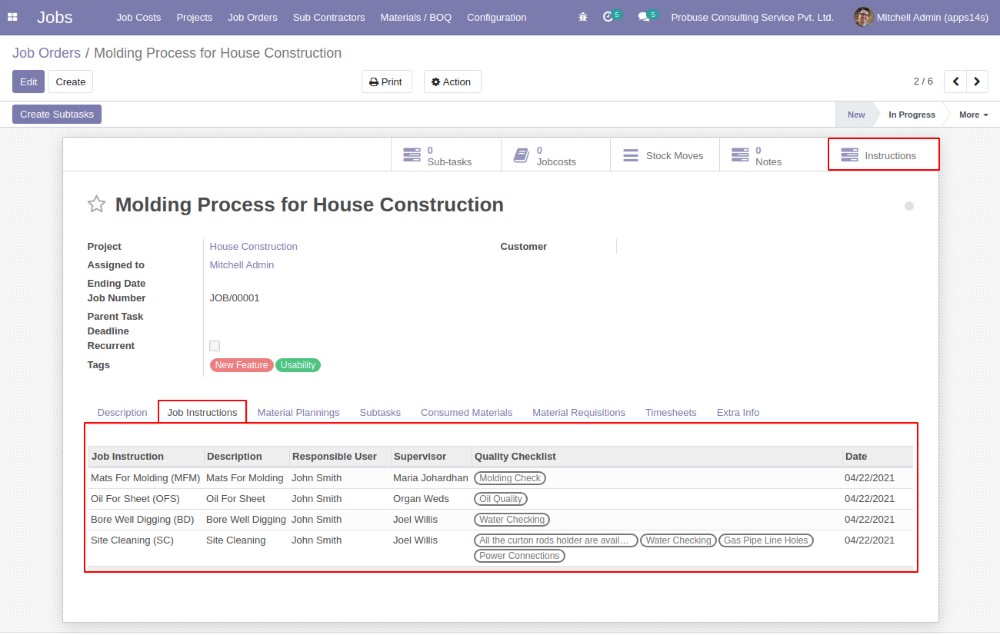Open the House Construction project link
This screenshot has height=635, width=1000.
pyautogui.click(x=253, y=246)
